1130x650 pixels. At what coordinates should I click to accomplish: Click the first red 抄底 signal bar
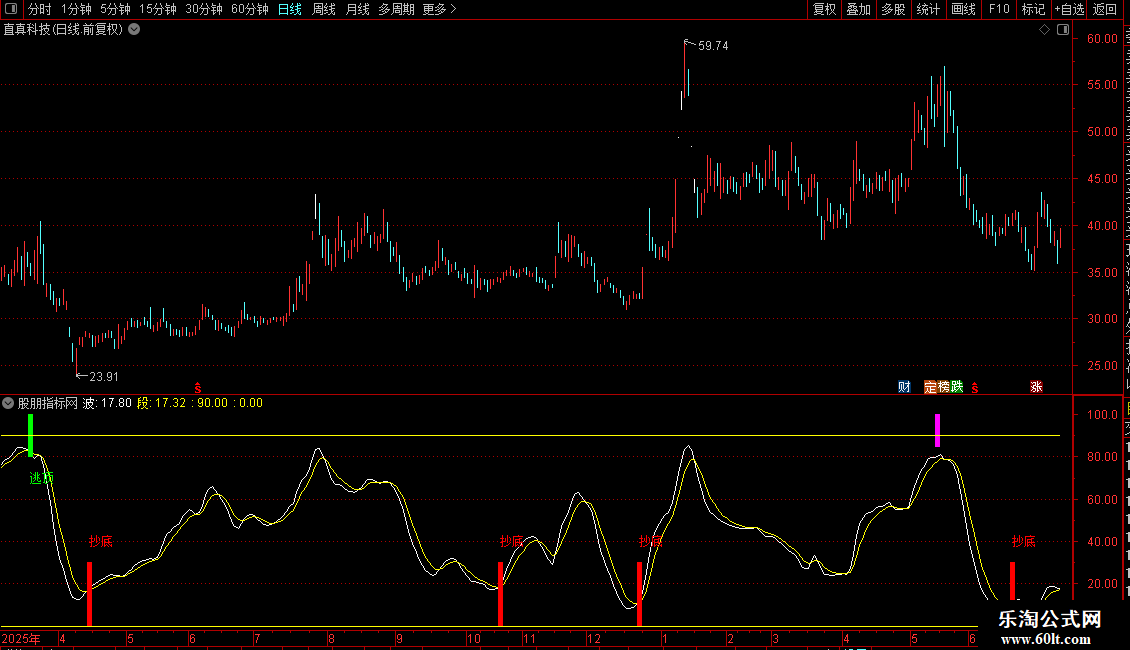pos(89,594)
